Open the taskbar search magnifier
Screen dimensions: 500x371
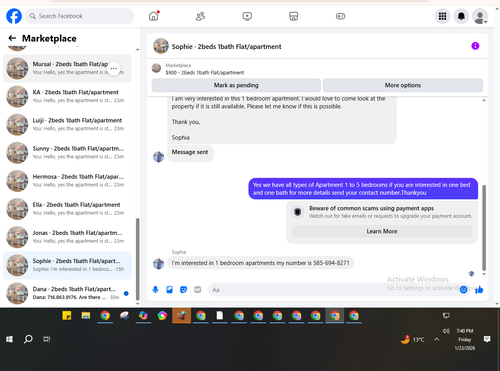point(28,339)
